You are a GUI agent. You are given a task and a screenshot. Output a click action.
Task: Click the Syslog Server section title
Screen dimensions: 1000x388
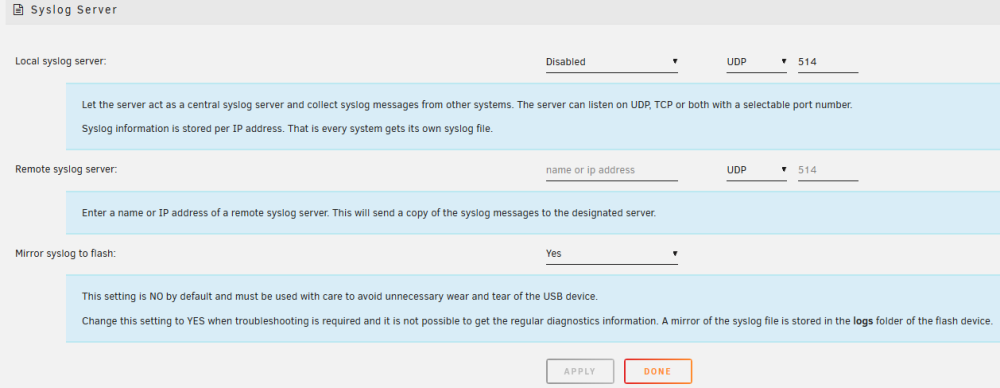click(74, 10)
